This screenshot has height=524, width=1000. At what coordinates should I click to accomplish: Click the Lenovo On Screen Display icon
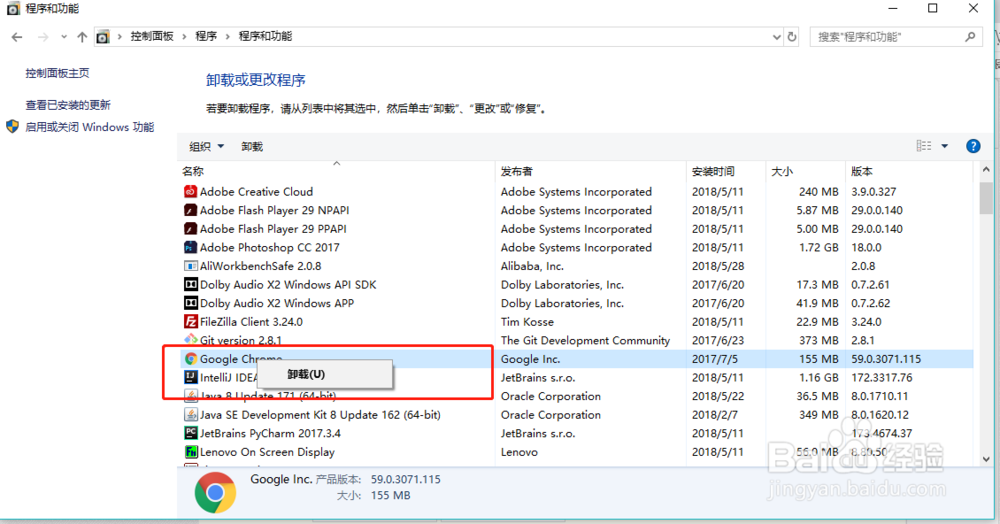tap(190, 451)
